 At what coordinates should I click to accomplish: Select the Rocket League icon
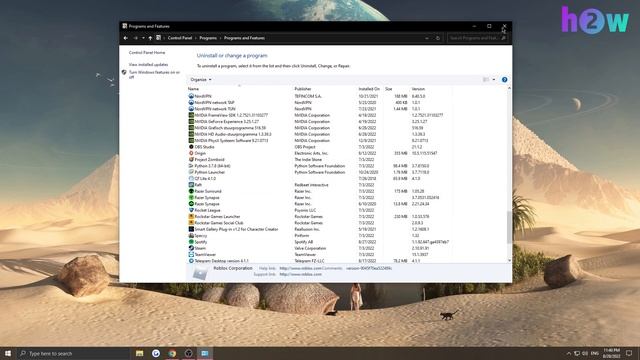tap(191, 210)
